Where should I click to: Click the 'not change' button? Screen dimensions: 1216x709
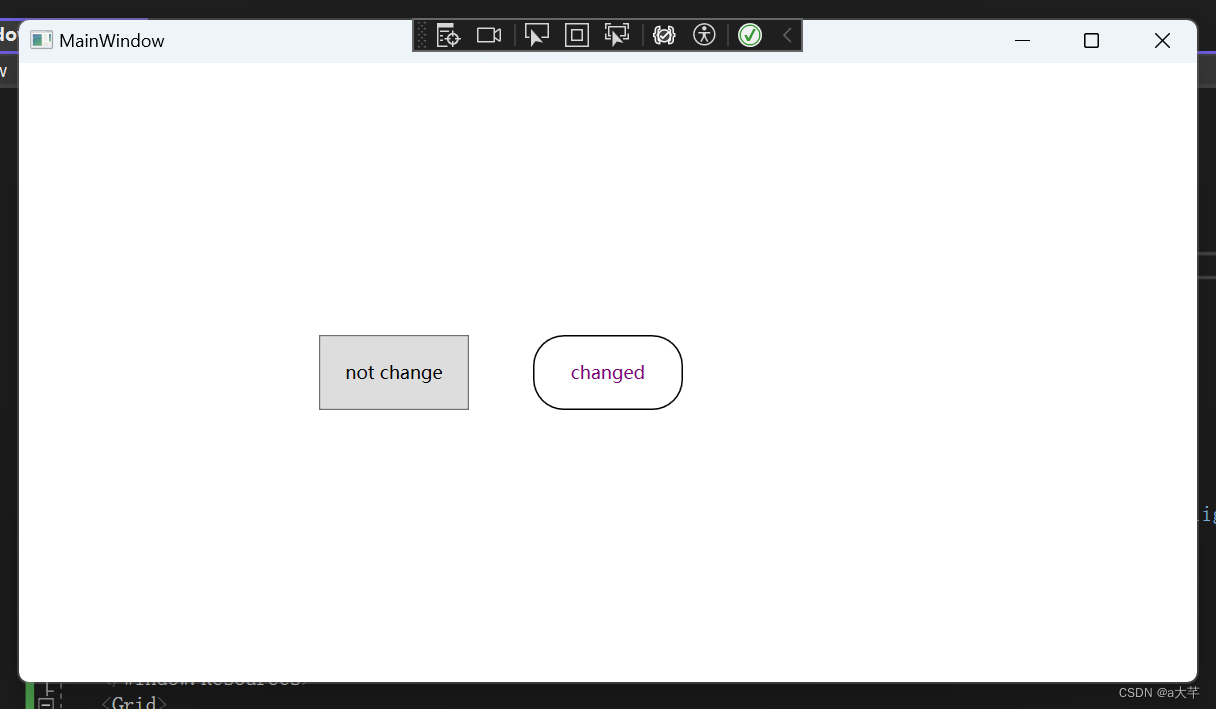[393, 372]
